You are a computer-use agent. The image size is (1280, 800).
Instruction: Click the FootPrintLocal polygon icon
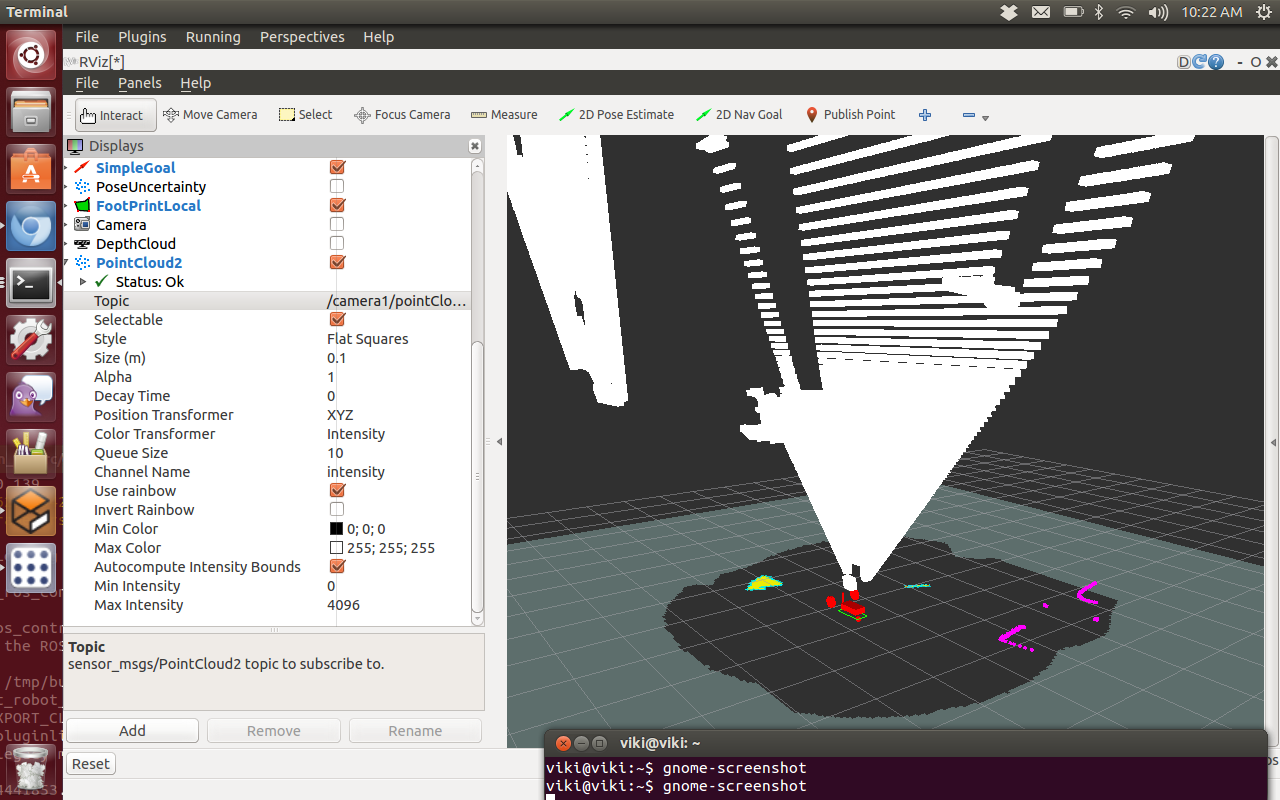pyautogui.click(x=82, y=206)
